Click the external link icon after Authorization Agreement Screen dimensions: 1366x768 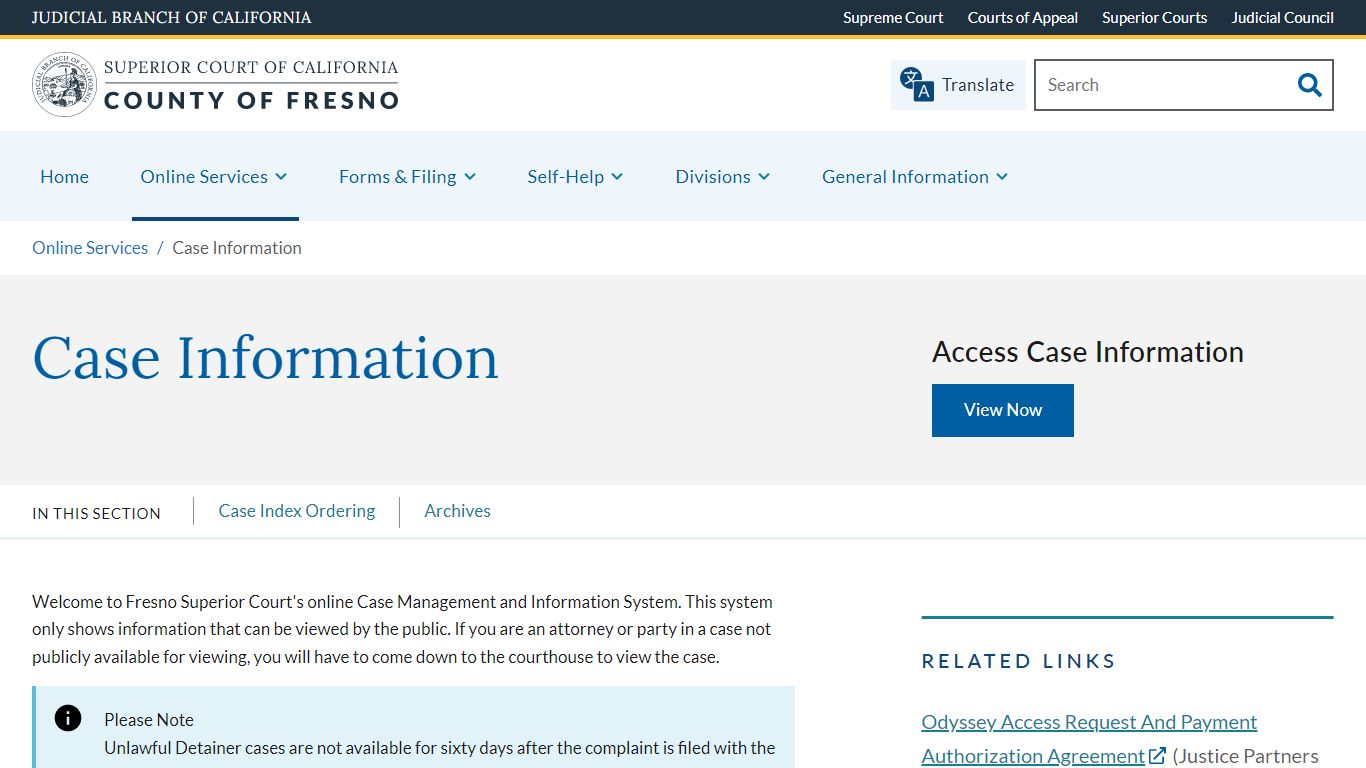[1157, 756]
